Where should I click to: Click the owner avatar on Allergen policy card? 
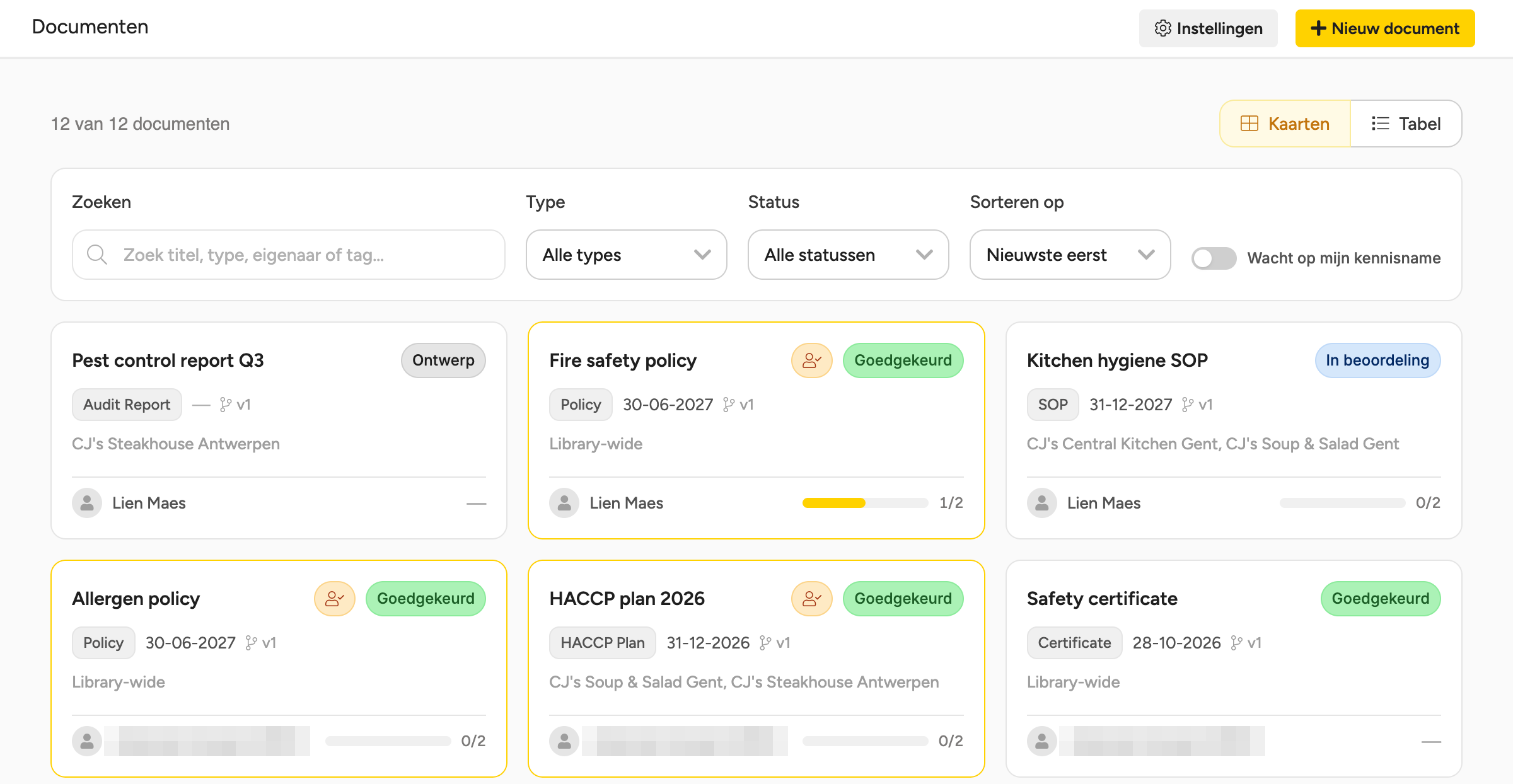click(x=87, y=741)
